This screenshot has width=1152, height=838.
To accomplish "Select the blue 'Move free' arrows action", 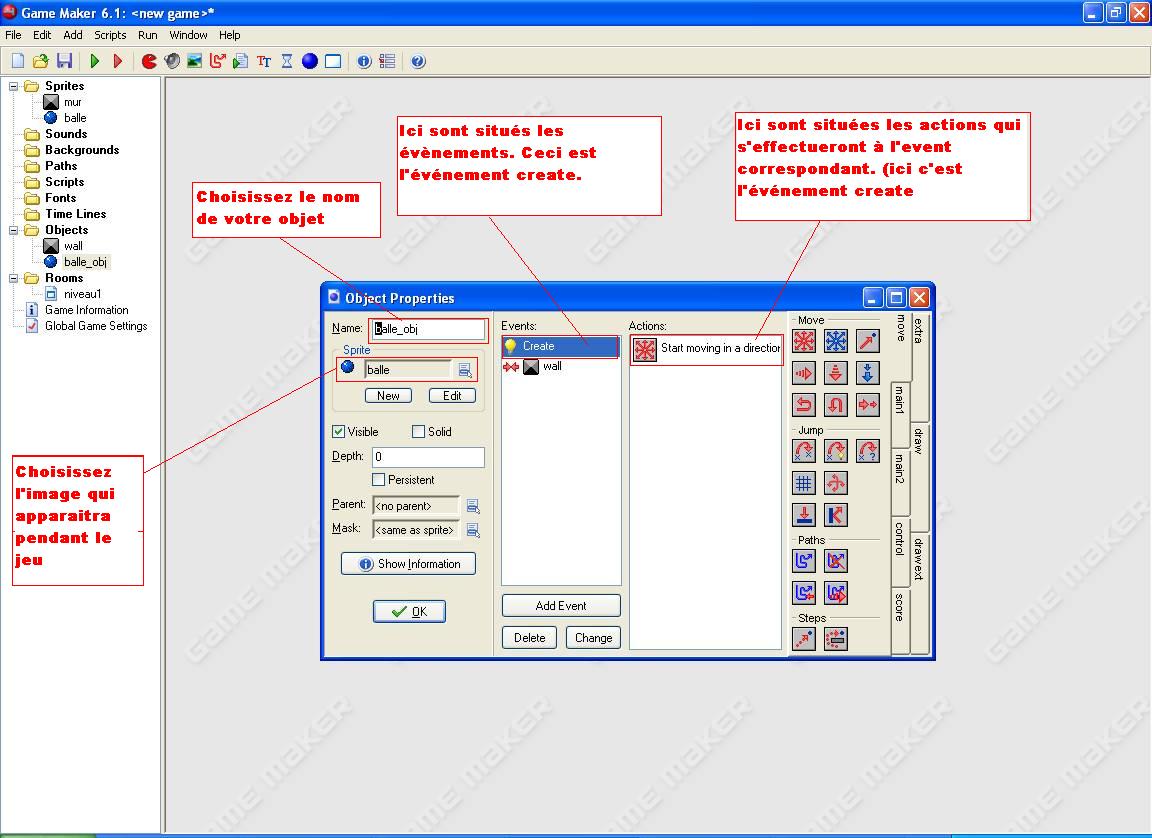I will point(836,342).
